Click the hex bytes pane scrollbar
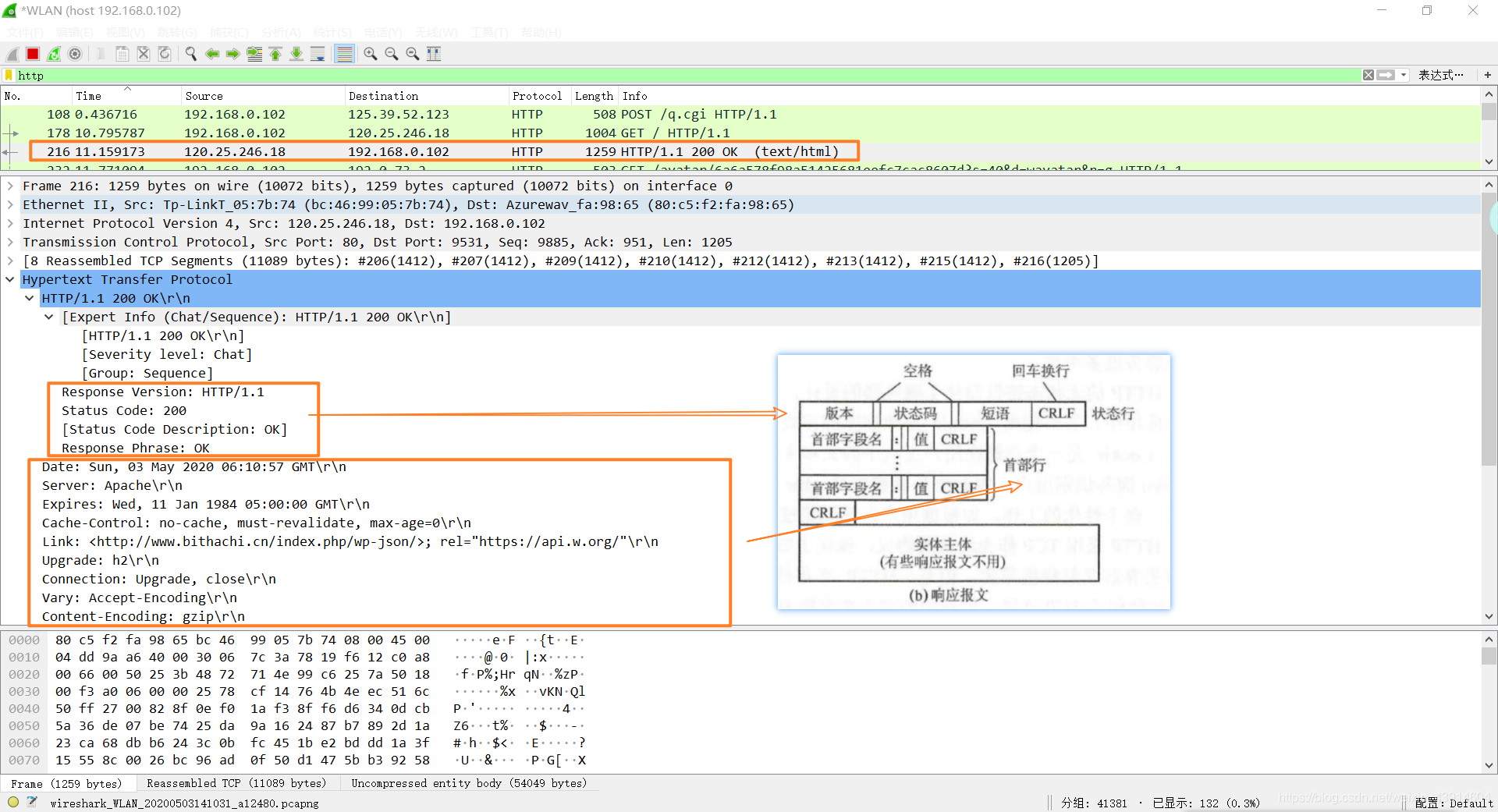This screenshot has height=812, width=1498. tap(1489, 655)
